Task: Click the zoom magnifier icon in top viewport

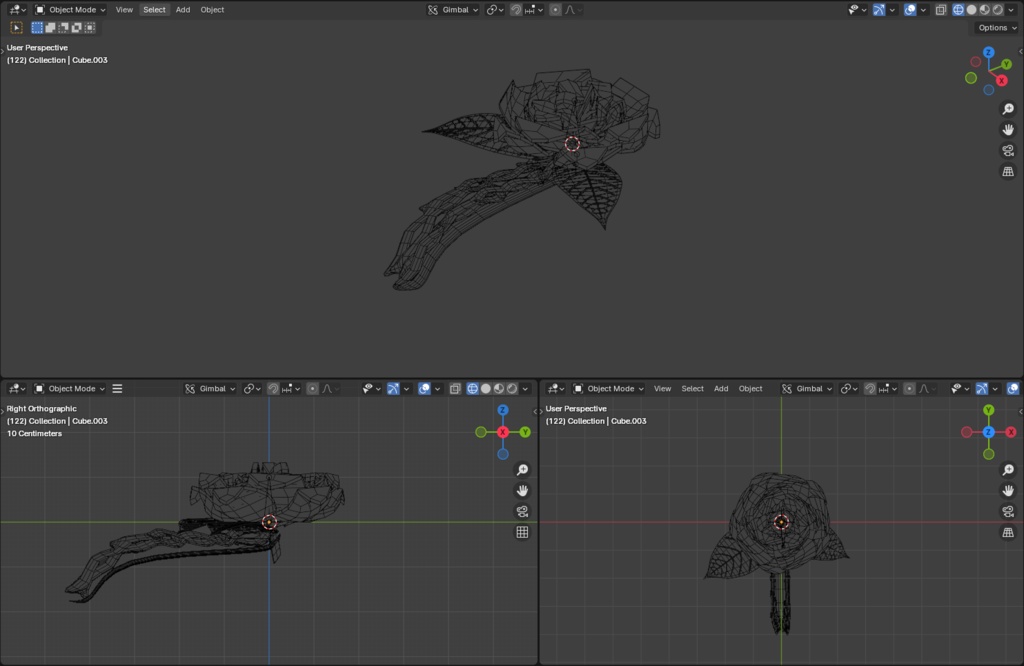Action: [x=1008, y=109]
